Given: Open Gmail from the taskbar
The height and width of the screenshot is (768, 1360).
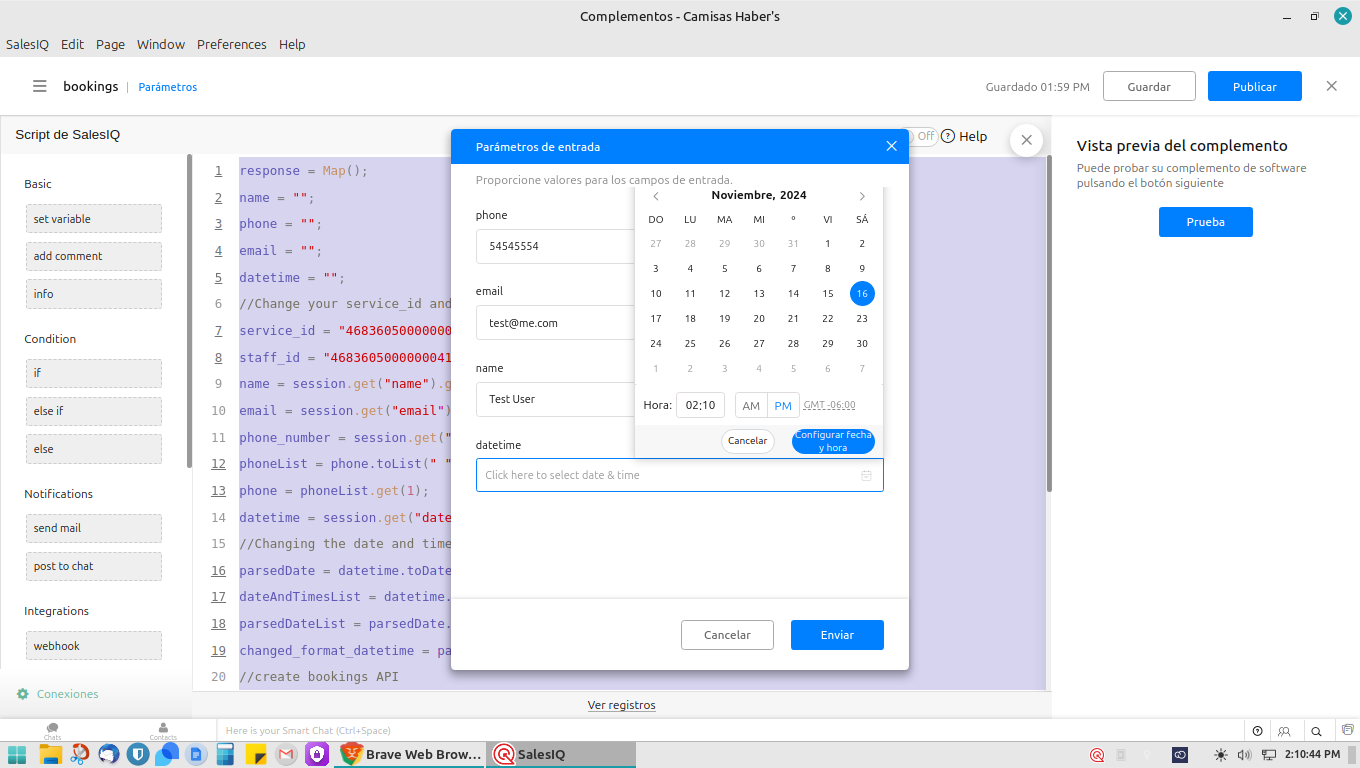Looking at the screenshot, I should (285, 755).
